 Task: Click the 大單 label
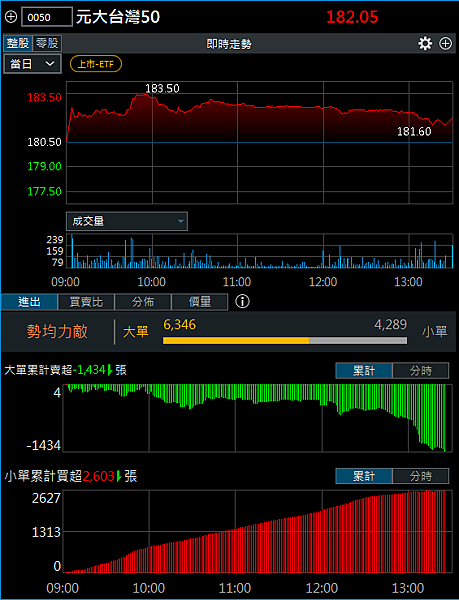136,332
